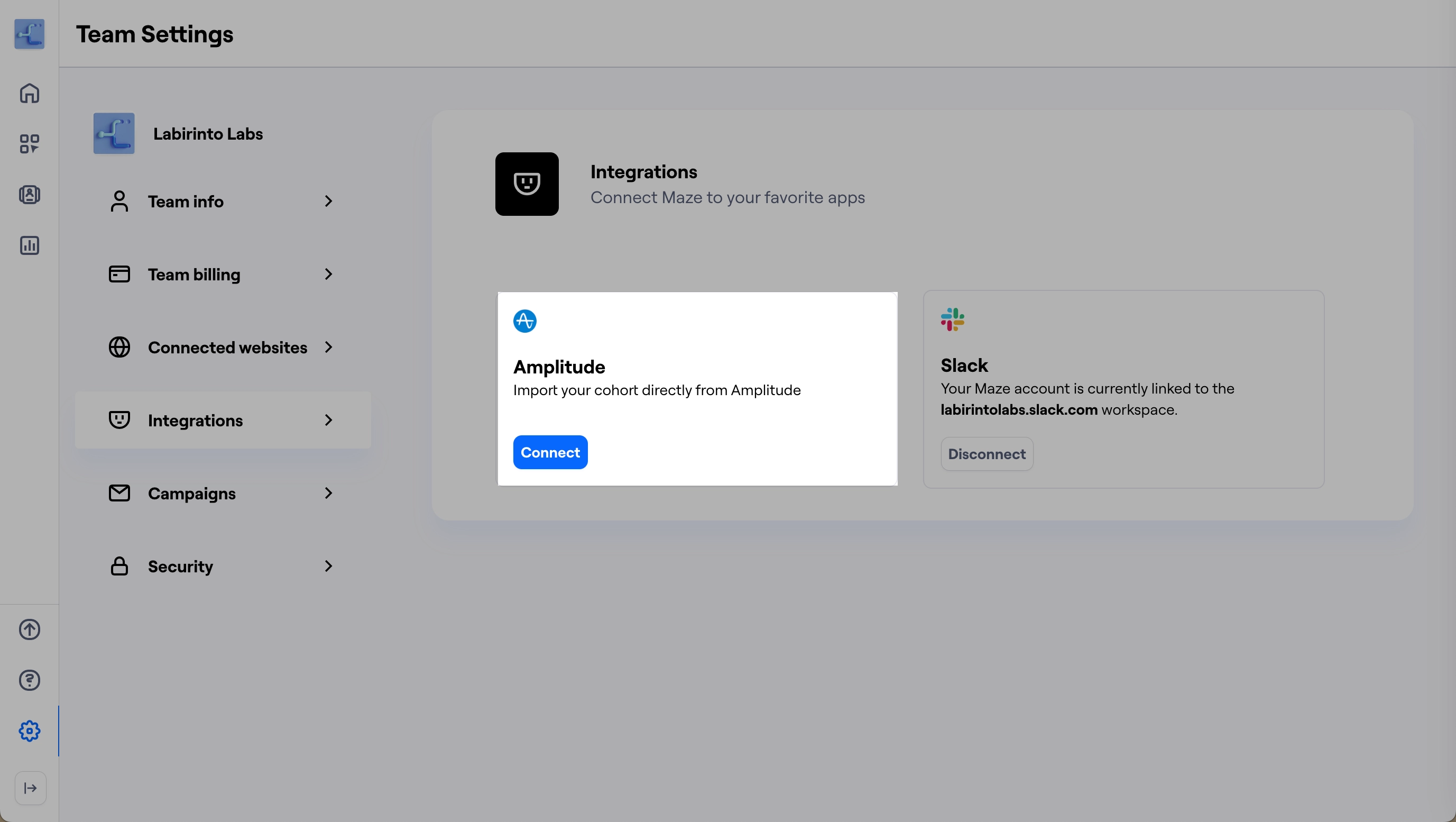Open the Campaigns menu item
This screenshot has width=1456, height=822.
point(223,493)
